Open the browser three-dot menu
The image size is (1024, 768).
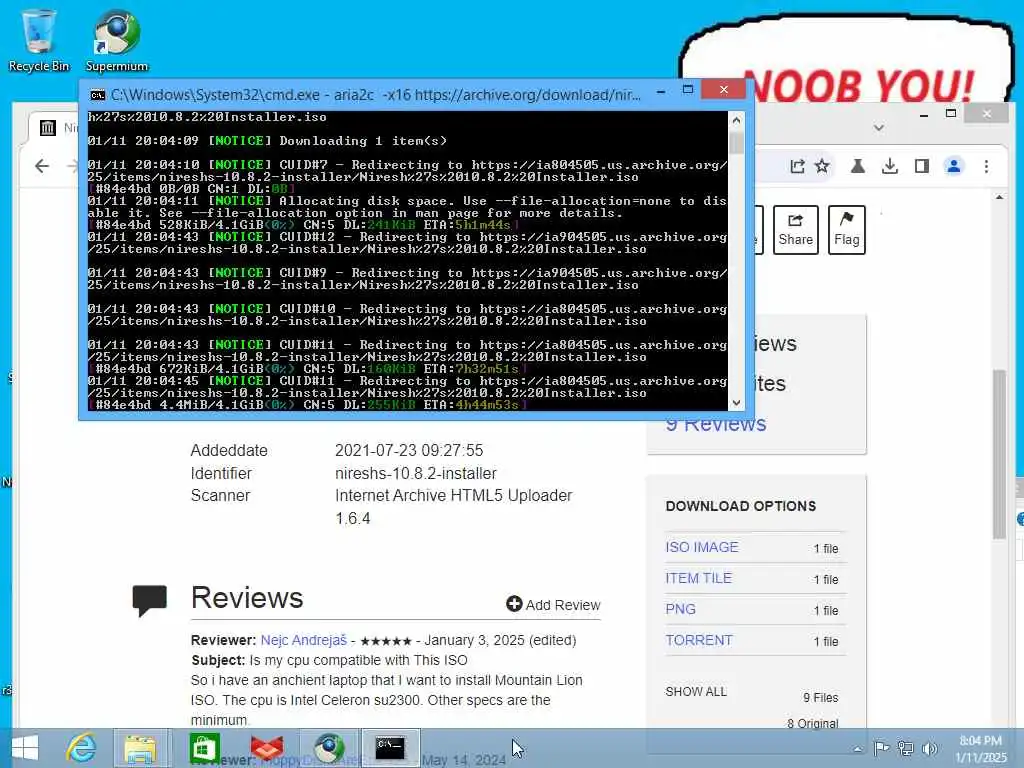coord(986,167)
